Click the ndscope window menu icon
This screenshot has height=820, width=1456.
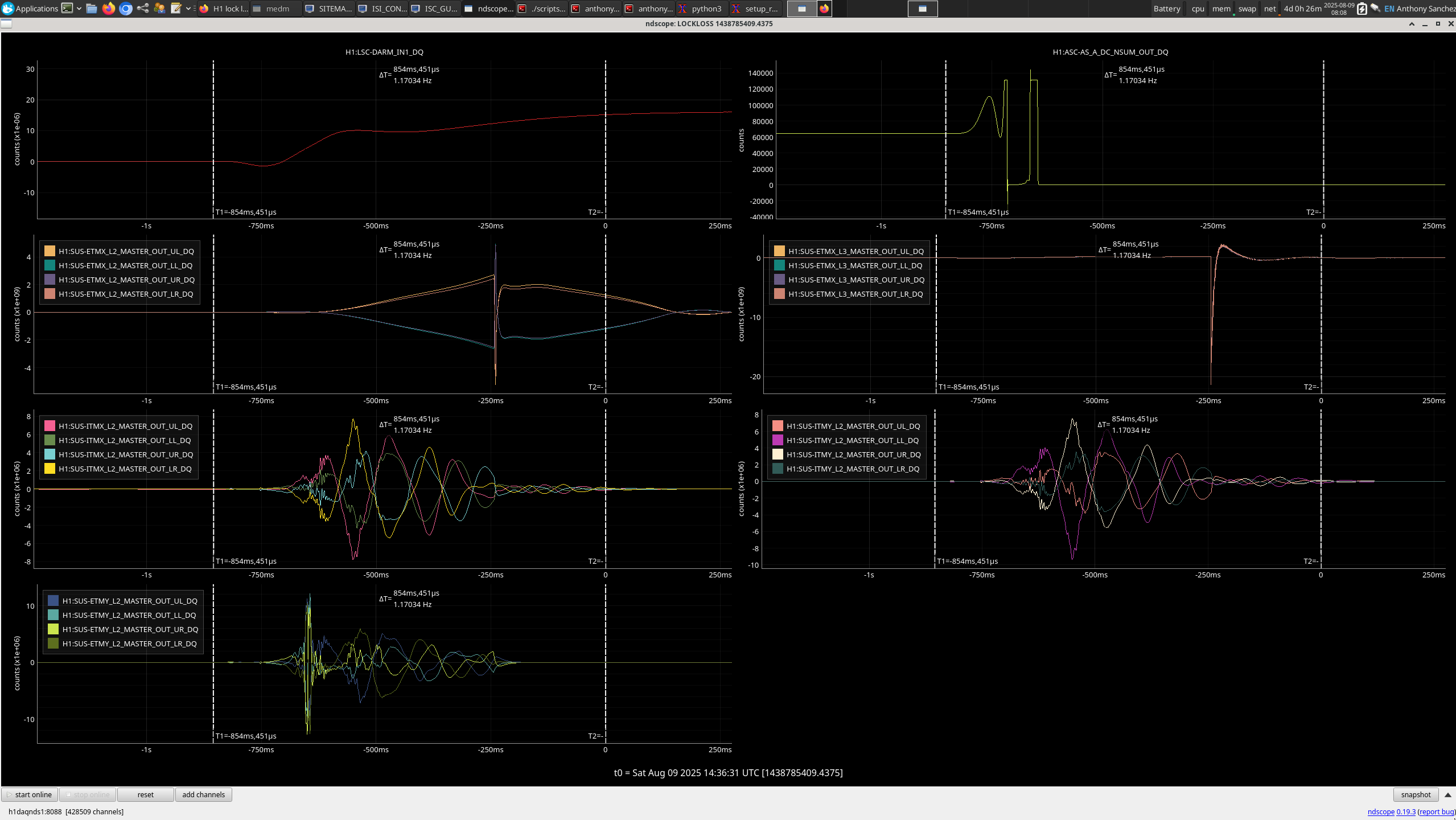tap(6, 23)
